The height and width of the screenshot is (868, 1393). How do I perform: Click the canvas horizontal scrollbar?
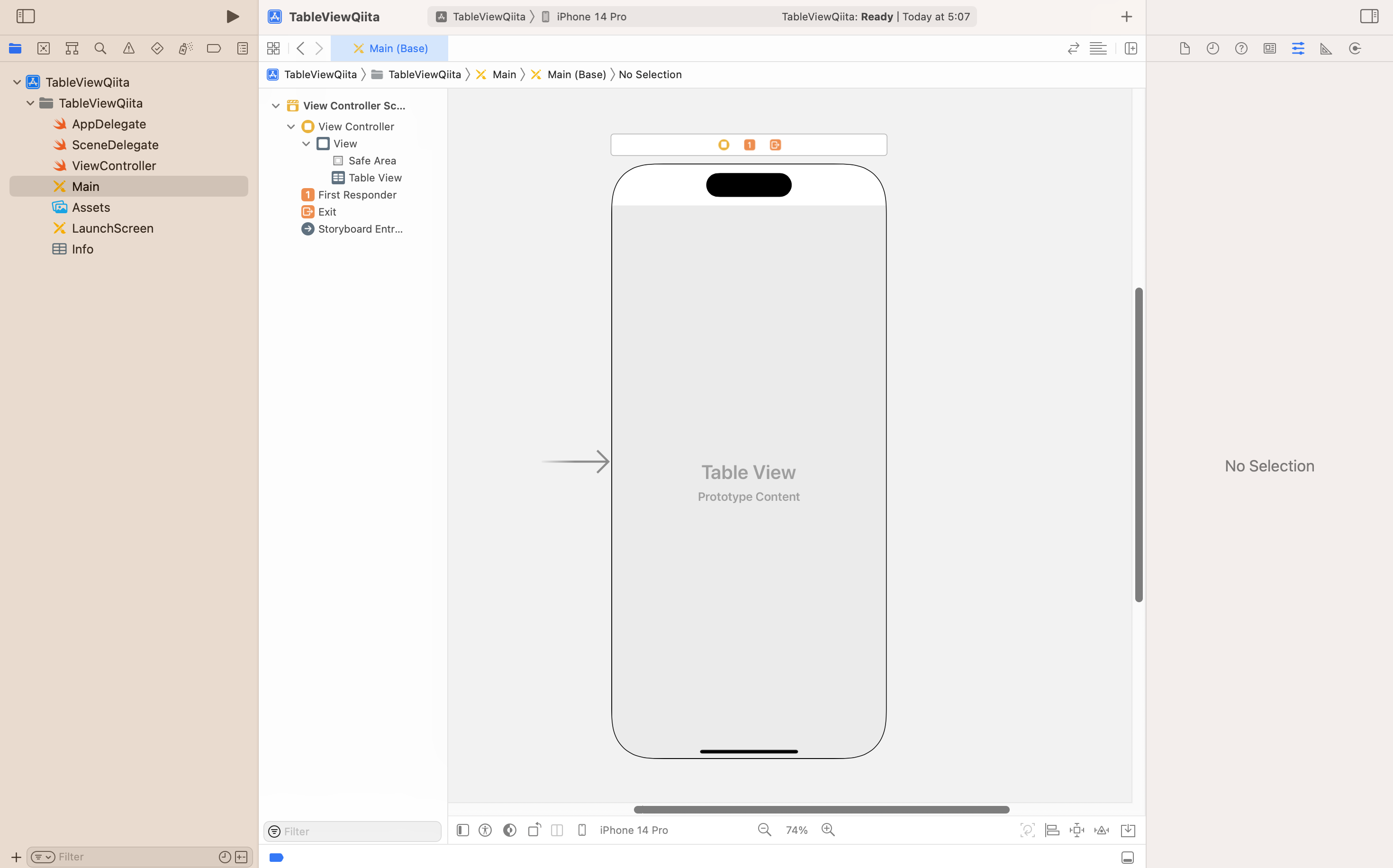[x=821, y=809]
